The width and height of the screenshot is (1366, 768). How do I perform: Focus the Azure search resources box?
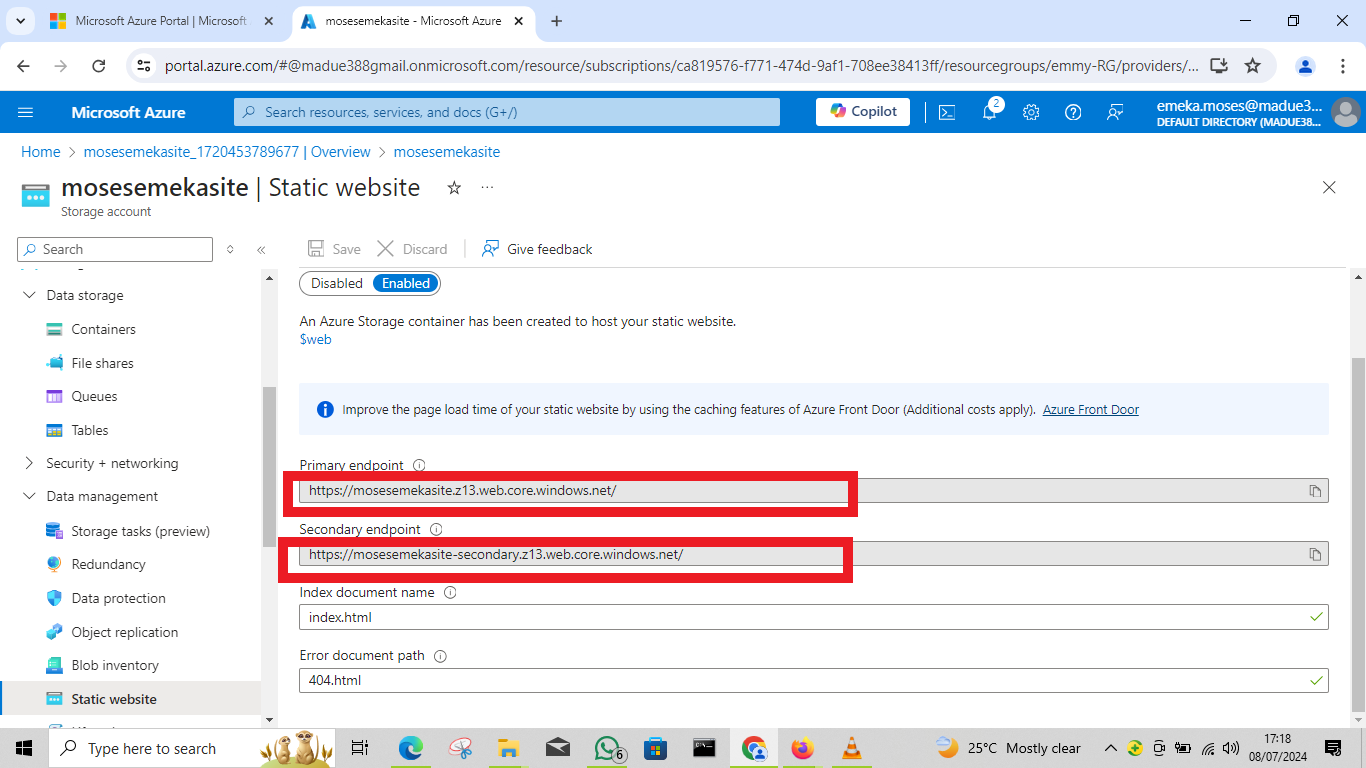click(507, 112)
